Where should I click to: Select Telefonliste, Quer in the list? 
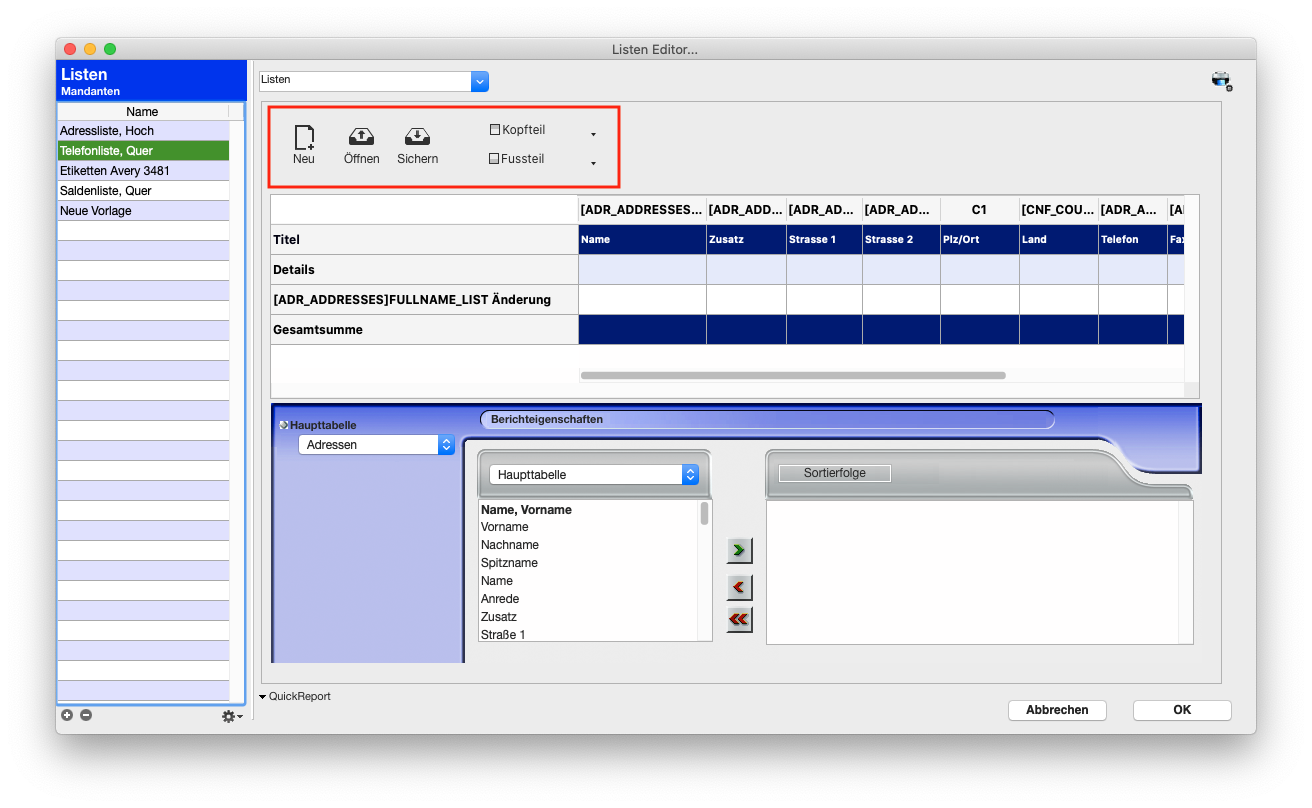point(143,151)
